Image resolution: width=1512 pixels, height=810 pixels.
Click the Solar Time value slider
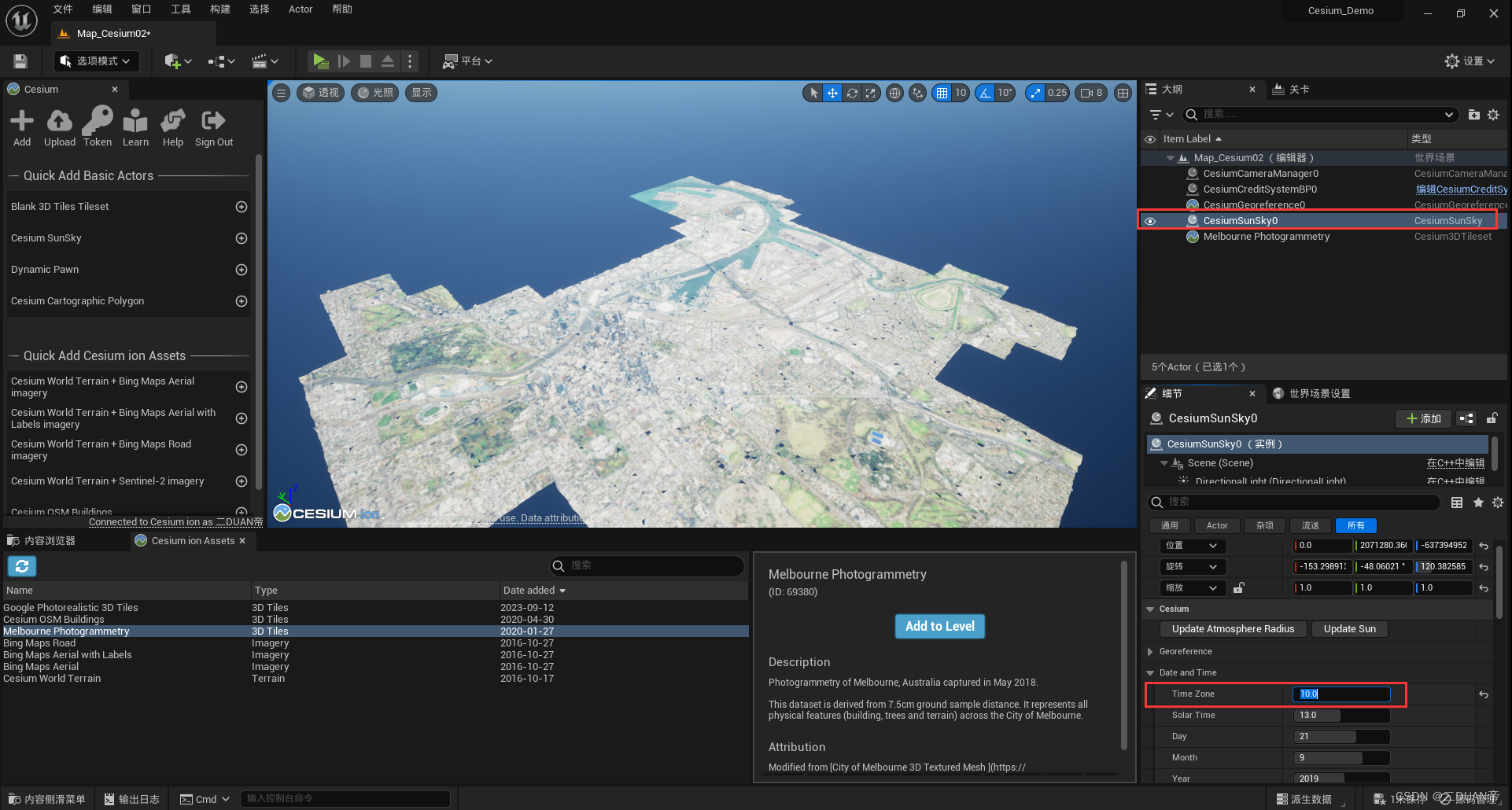pos(1341,715)
